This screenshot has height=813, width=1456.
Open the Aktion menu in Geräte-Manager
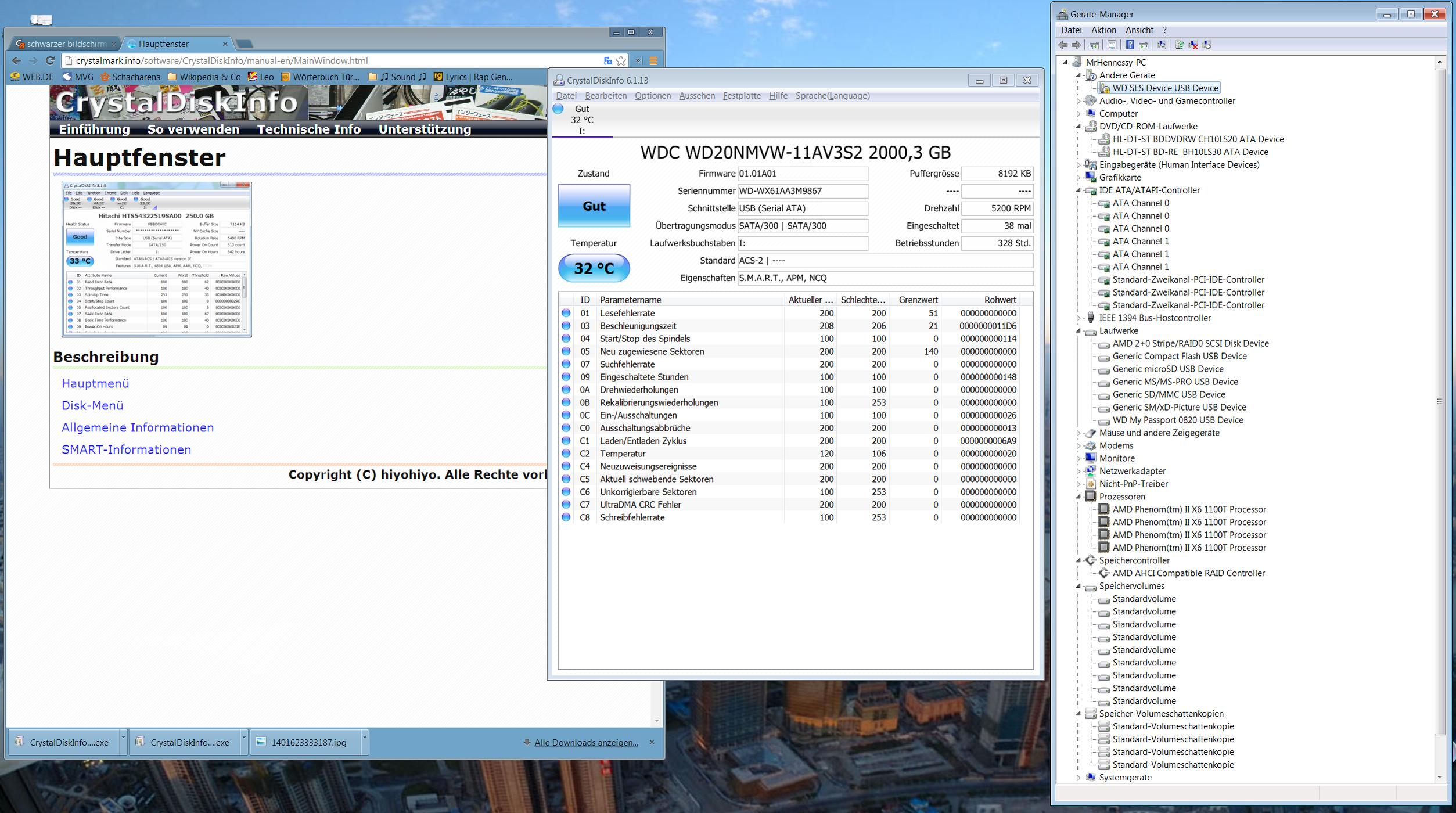1103,30
